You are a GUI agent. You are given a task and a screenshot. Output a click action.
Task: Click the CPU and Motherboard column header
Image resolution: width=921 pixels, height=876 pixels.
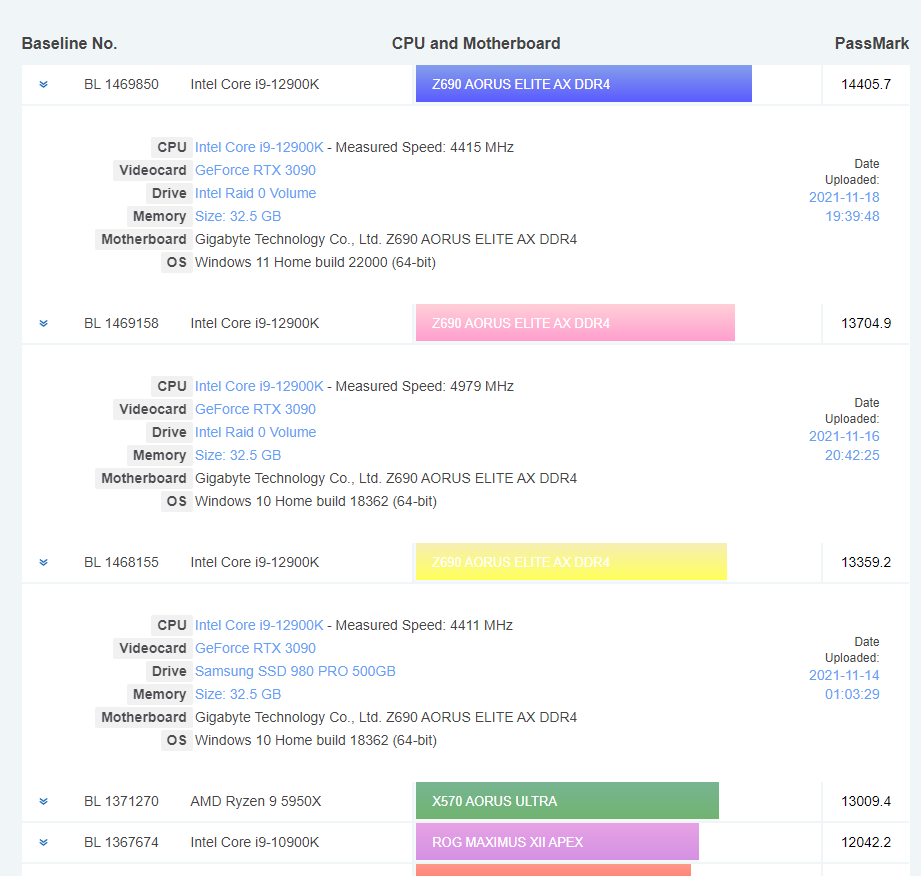click(x=476, y=43)
